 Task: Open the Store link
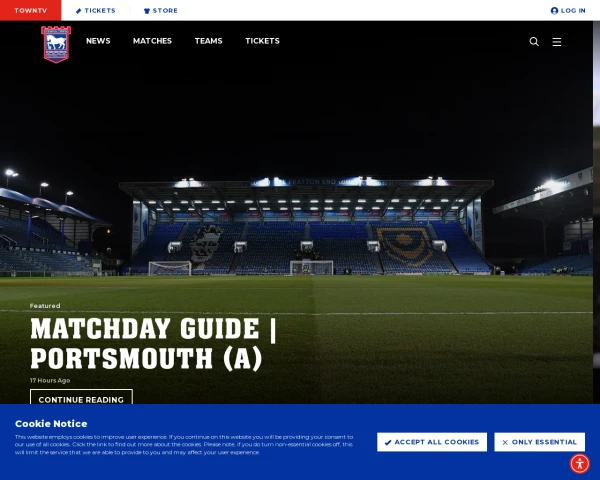coord(161,10)
